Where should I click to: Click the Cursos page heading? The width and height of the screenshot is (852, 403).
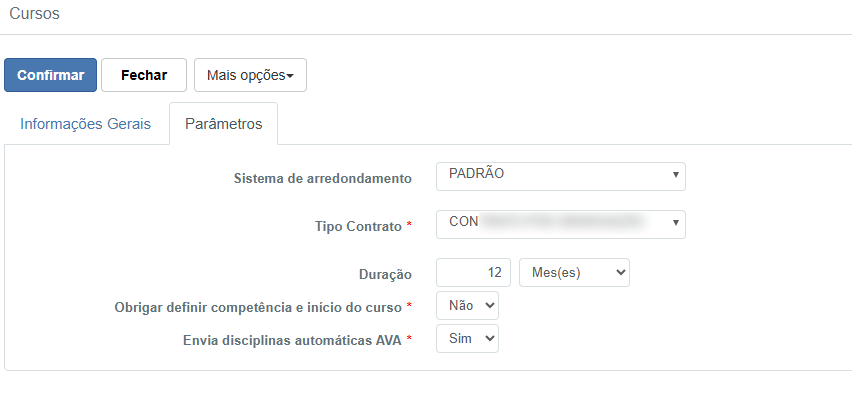34,14
